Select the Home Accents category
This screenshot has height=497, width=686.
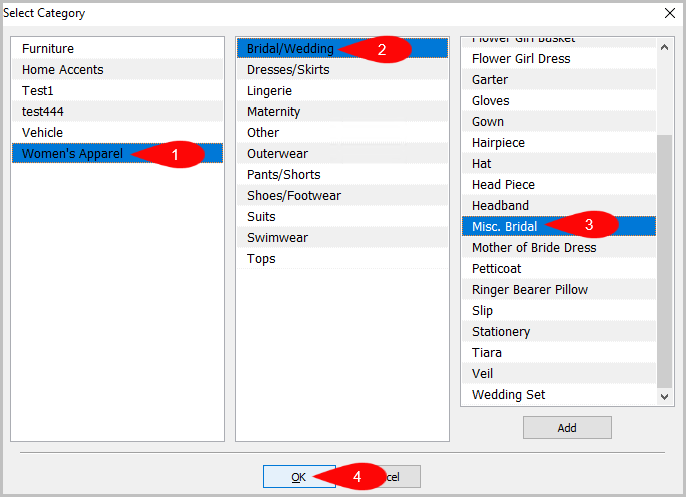click(117, 69)
